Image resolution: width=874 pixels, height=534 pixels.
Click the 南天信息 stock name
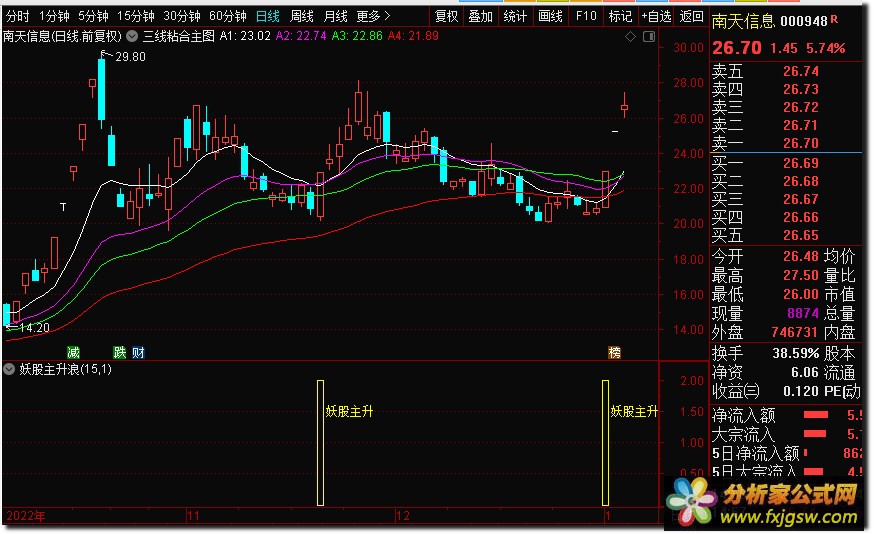[x=743, y=21]
